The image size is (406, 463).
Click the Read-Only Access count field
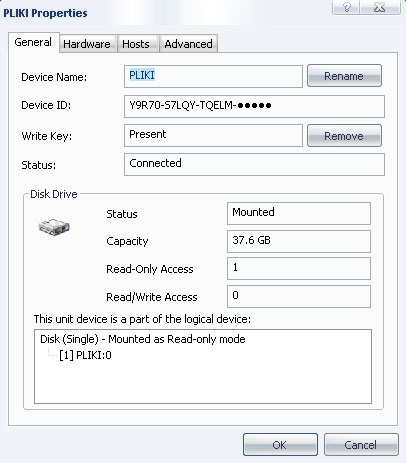pyautogui.click(x=299, y=268)
